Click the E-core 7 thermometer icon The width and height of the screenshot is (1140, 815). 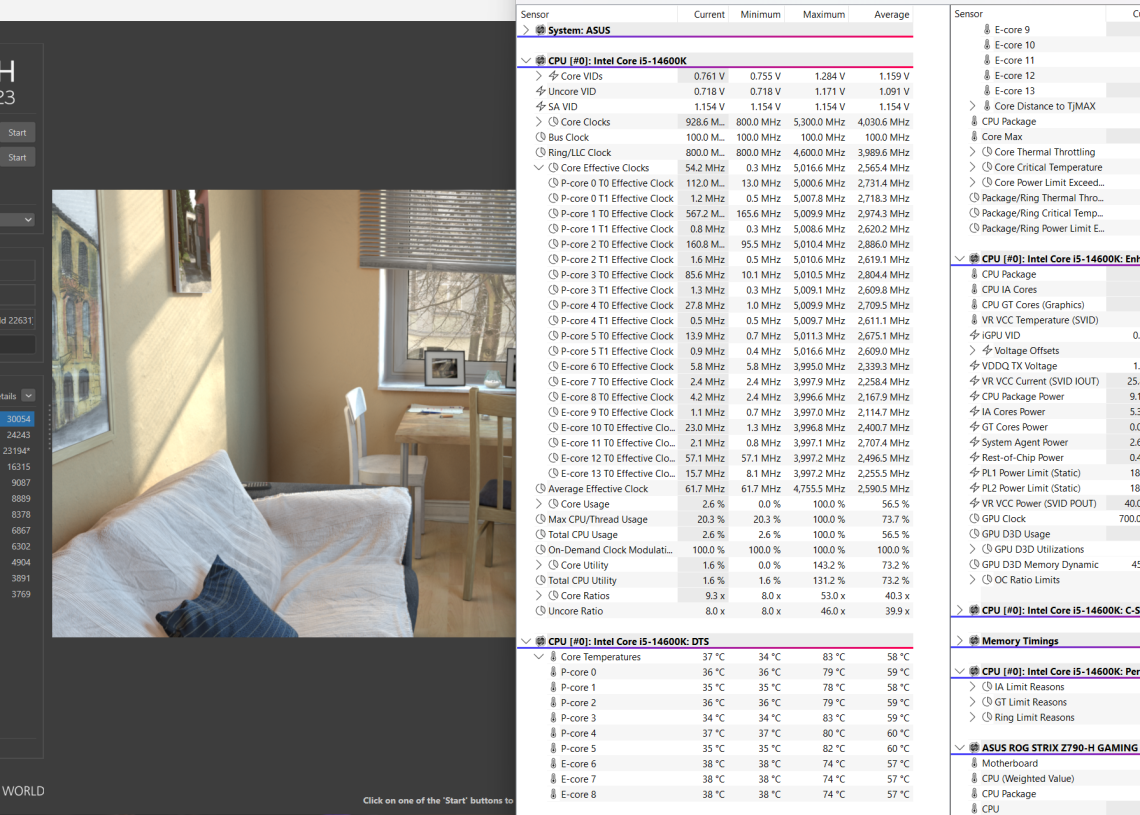pyautogui.click(x=553, y=779)
